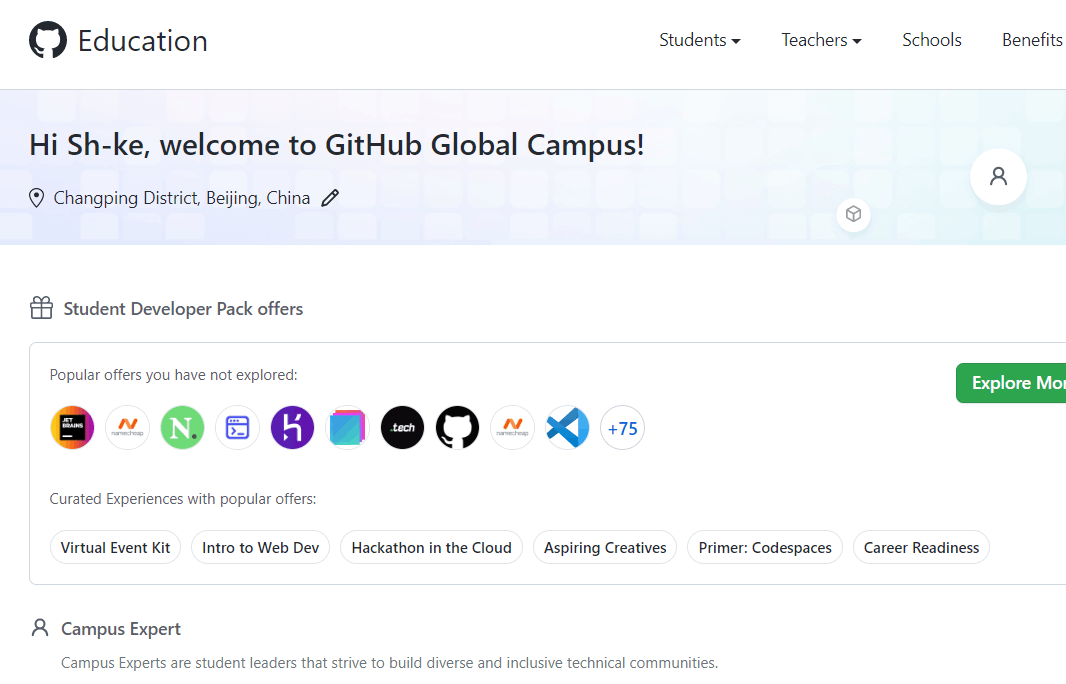Click the Student Developer Pack offers heading
The height and width of the screenshot is (684, 1066).
tap(184, 309)
